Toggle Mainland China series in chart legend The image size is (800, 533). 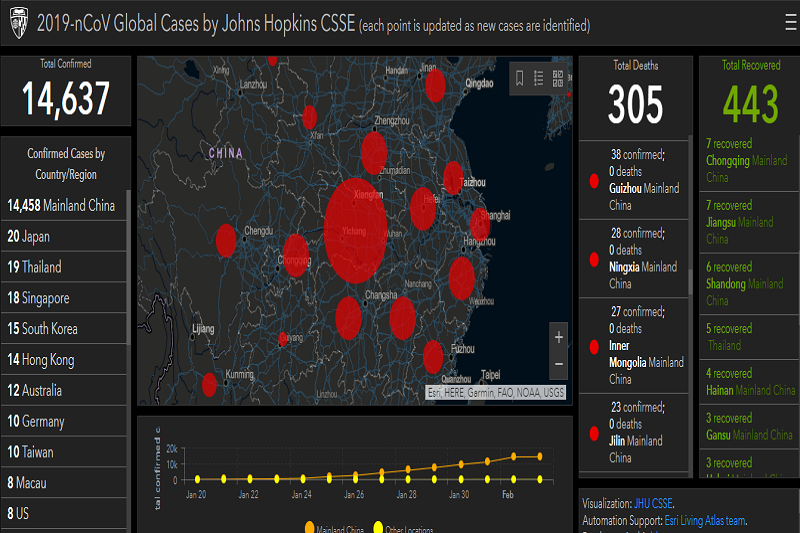(x=334, y=528)
